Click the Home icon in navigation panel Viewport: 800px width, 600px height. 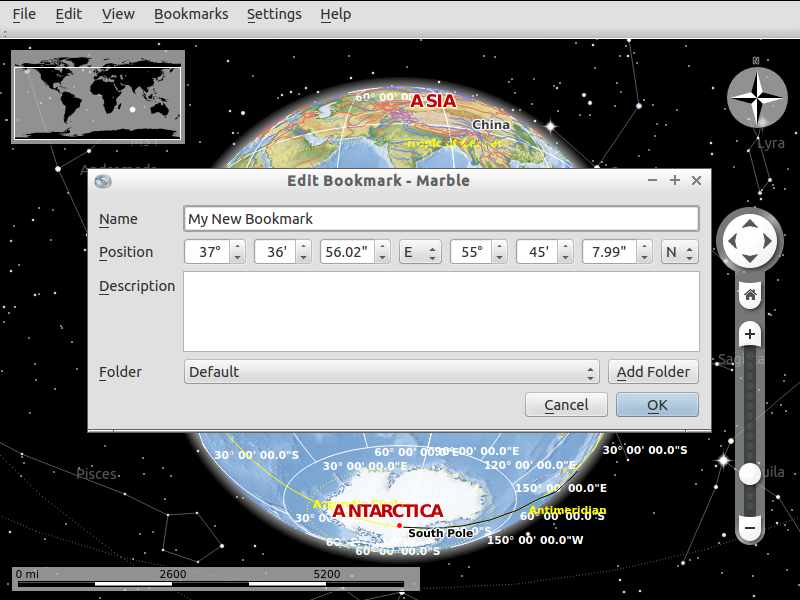click(x=749, y=293)
